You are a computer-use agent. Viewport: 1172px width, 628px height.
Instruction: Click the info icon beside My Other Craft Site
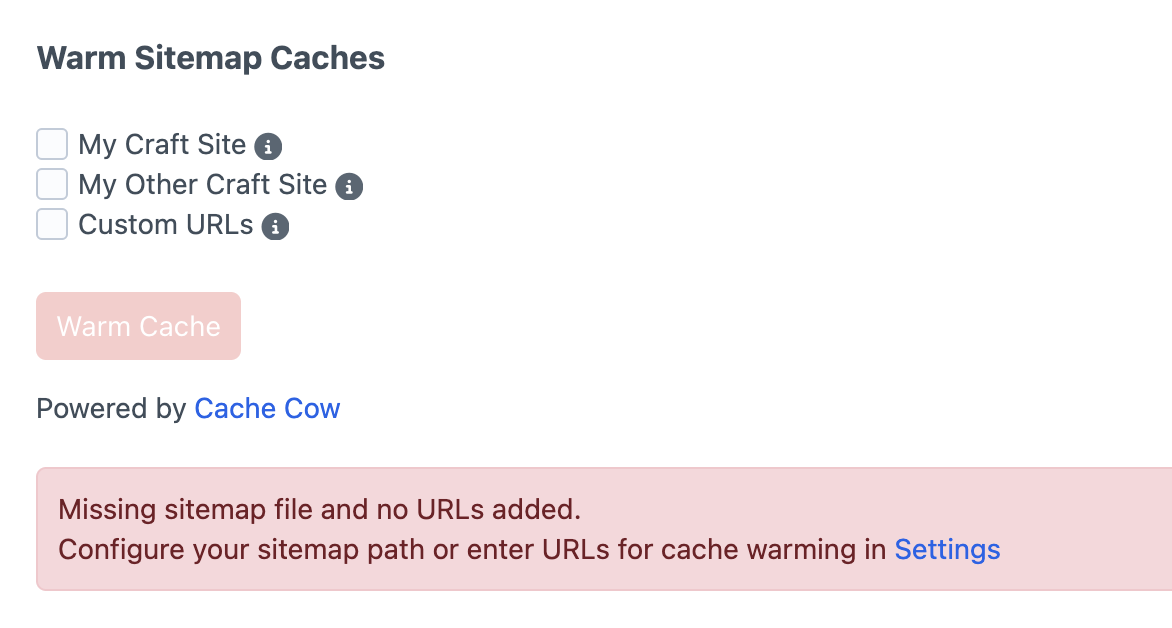349,187
